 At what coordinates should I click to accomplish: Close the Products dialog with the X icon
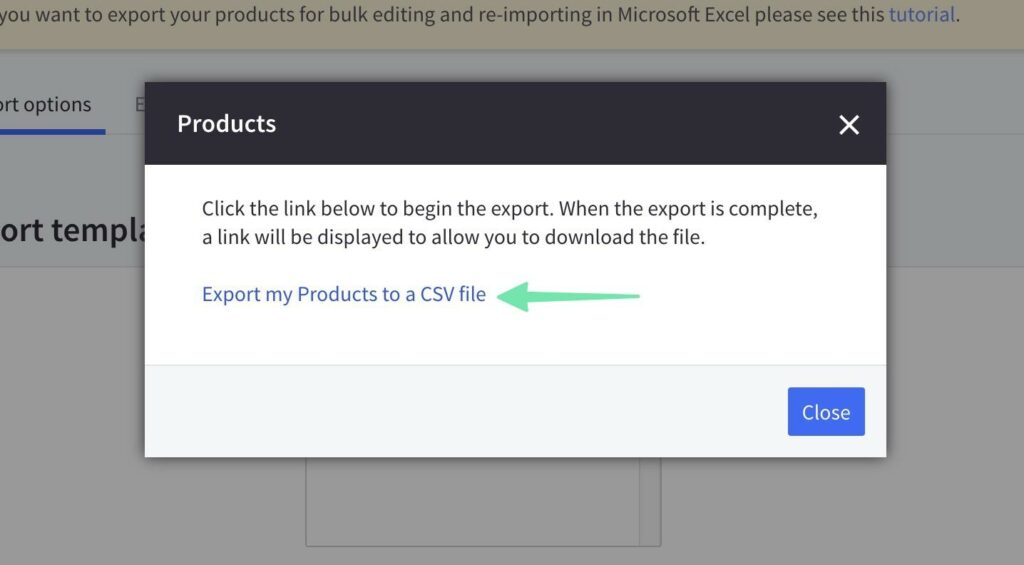849,125
